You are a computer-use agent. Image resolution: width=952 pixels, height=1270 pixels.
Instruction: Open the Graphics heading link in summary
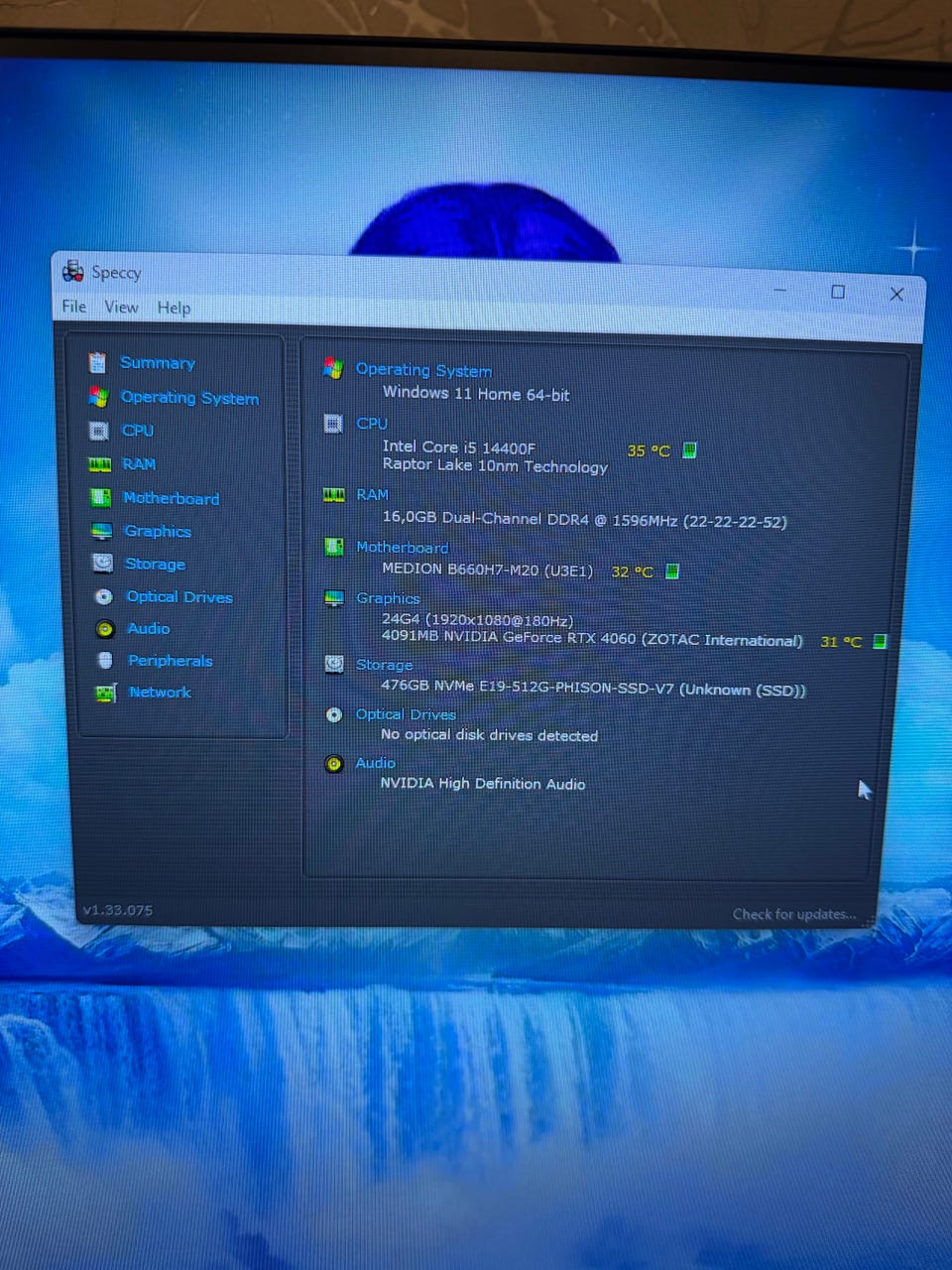(x=388, y=599)
